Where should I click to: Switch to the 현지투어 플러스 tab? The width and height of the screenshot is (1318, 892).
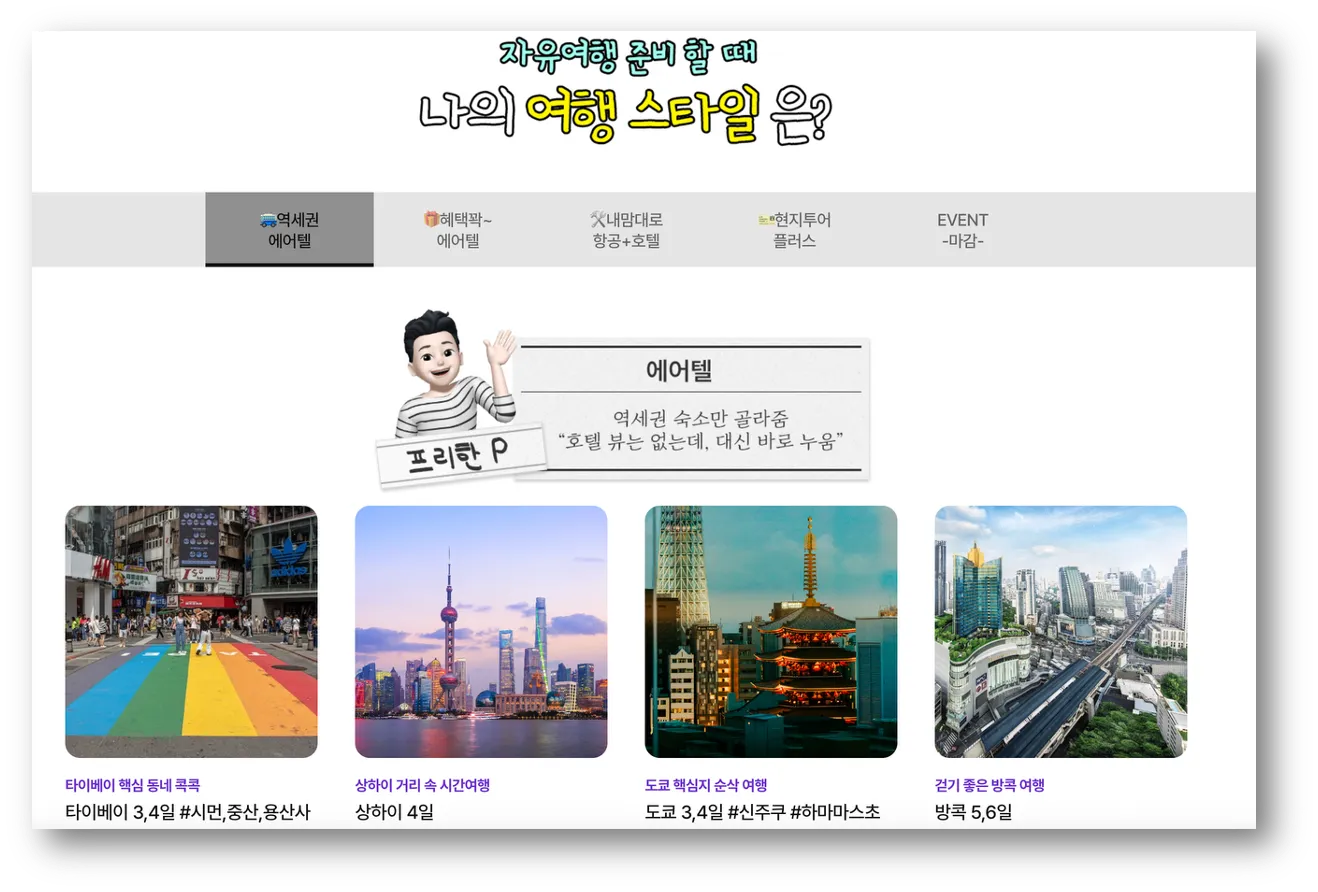coord(793,230)
